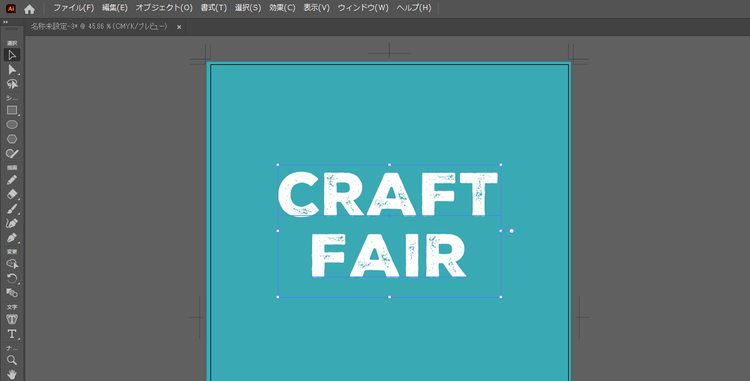Open the ファイル(F) menu
This screenshot has height=381, width=750.
point(74,8)
